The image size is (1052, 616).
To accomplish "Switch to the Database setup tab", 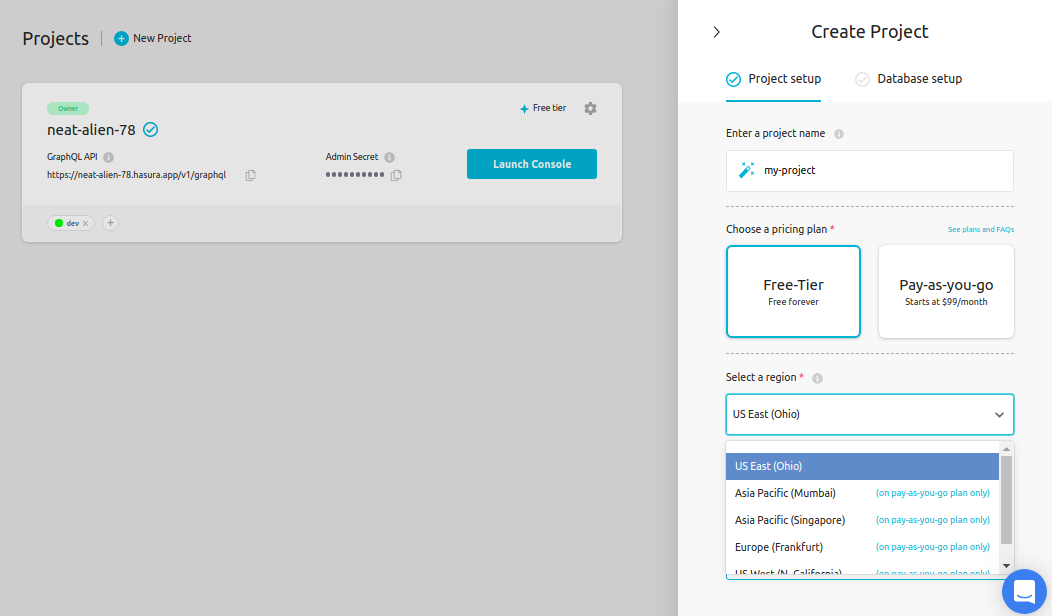I will pyautogui.click(x=918, y=79).
